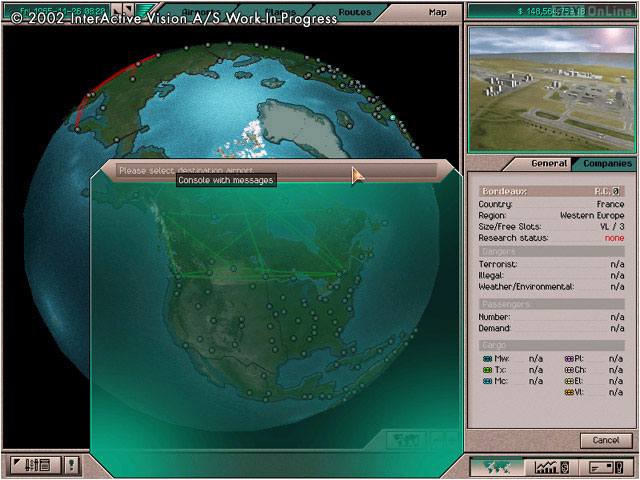Click the account balance money display
Image resolution: width=640 pixels, height=480 pixels.
click(x=551, y=11)
